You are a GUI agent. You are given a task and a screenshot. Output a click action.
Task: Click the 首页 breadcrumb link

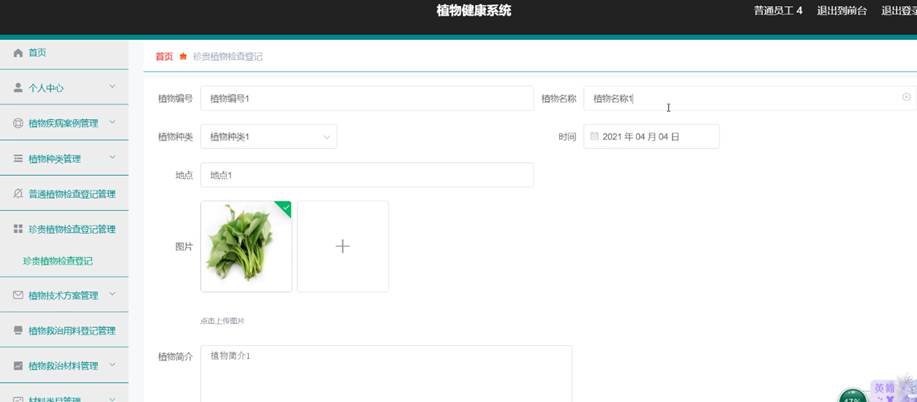coord(164,57)
